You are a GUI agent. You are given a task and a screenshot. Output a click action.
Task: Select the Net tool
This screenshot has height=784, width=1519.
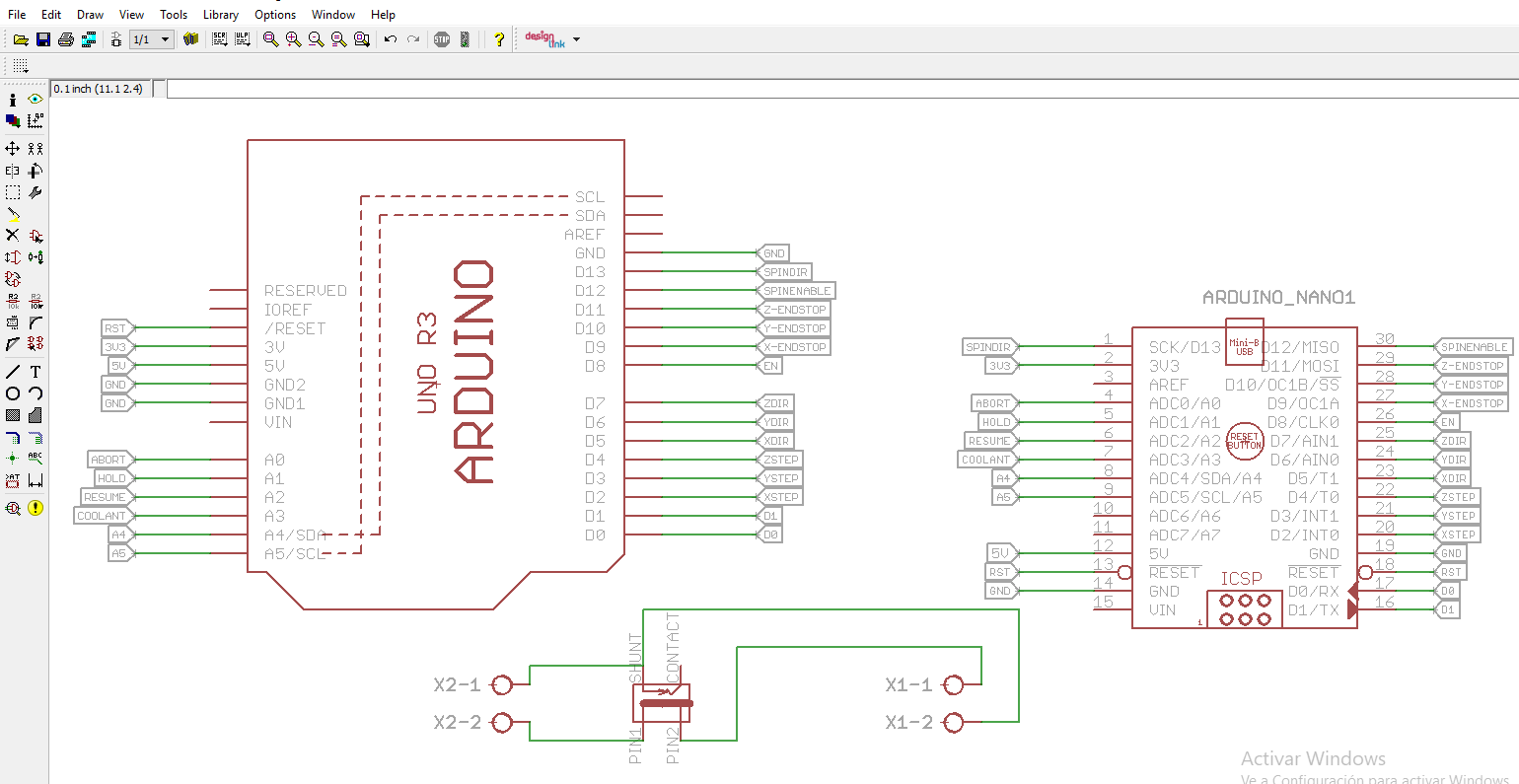point(36,437)
